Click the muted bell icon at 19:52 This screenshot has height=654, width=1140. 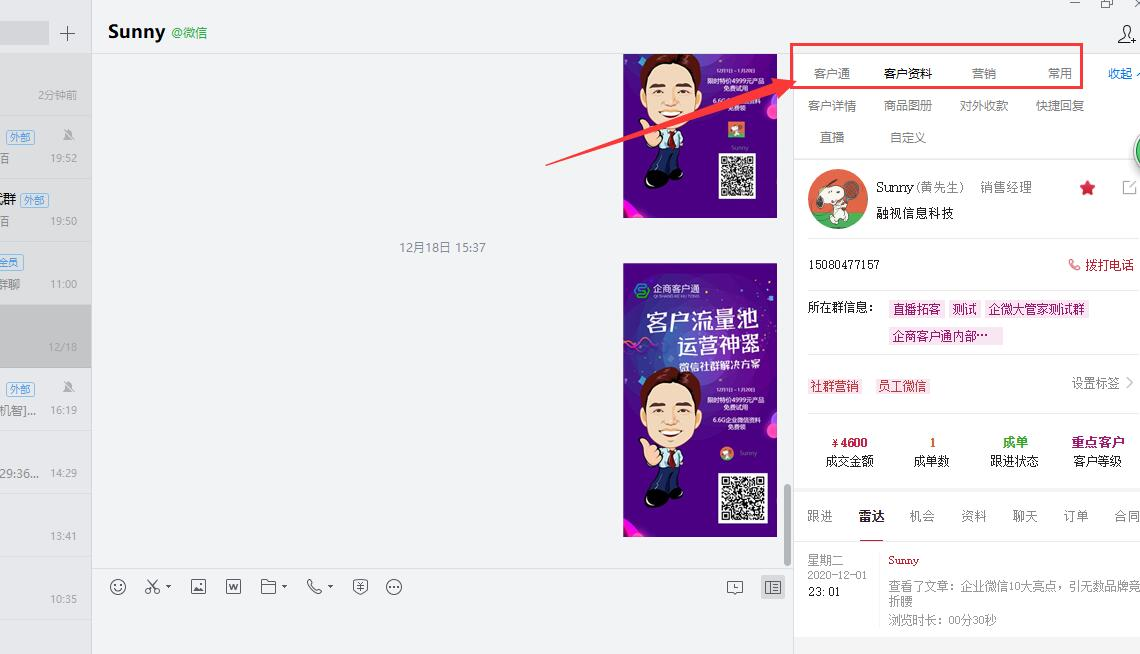coord(68,135)
